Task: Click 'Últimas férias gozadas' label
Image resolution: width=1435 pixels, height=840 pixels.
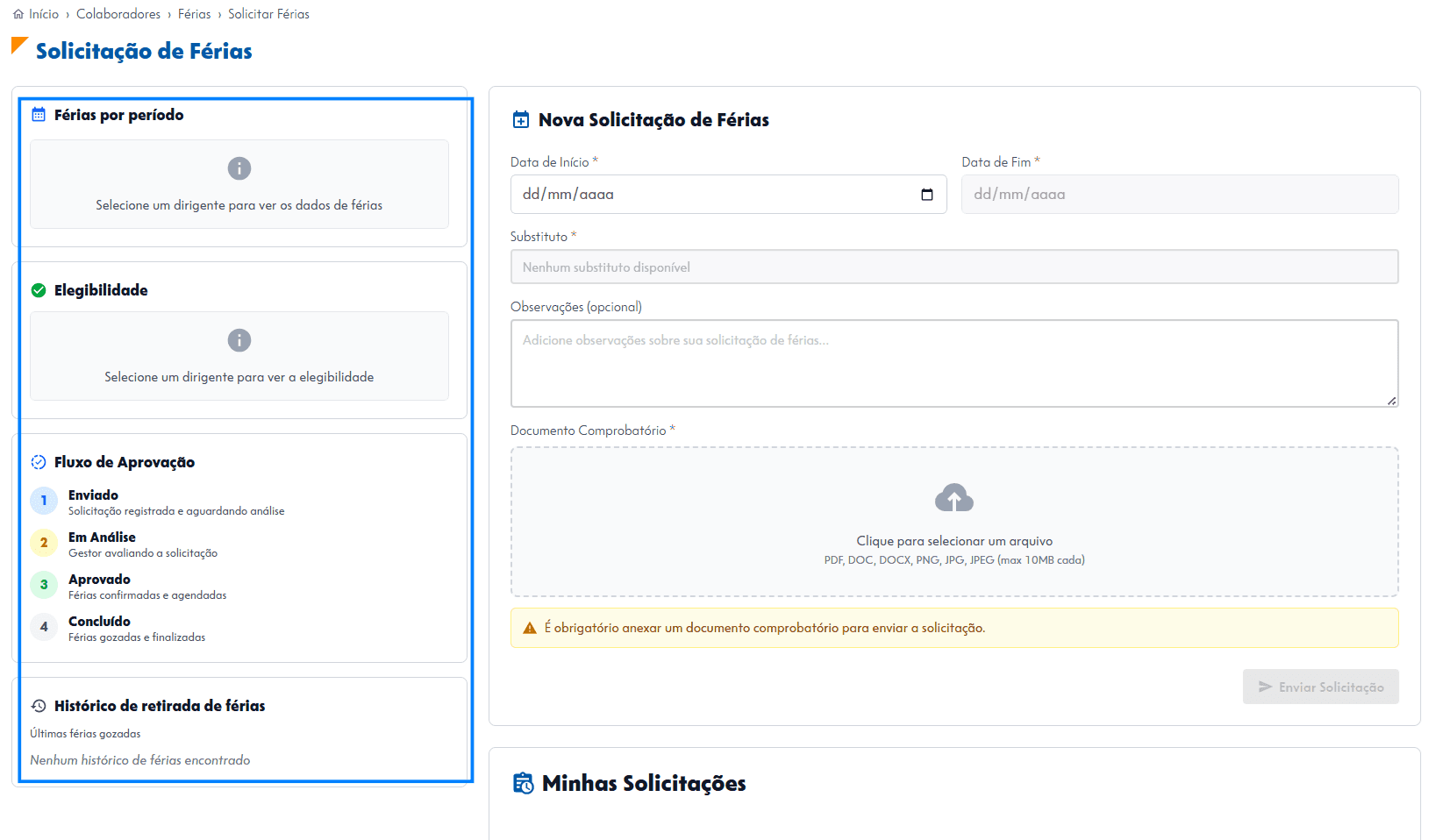Action: coord(85,734)
